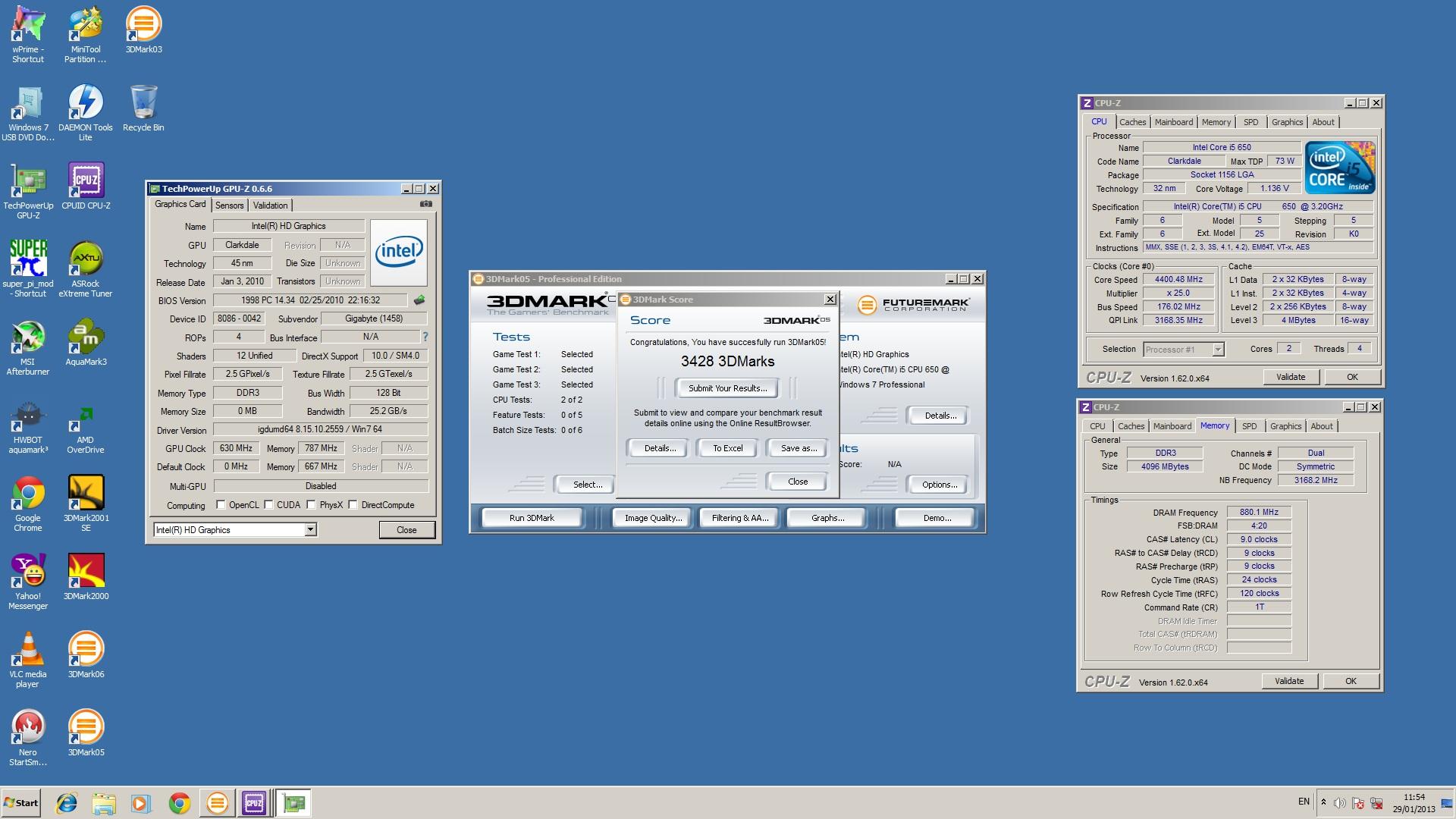The height and width of the screenshot is (819, 1456).
Task: Toggle the PhysX checkbox in GPU-Z
Action: click(x=311, y=505)
